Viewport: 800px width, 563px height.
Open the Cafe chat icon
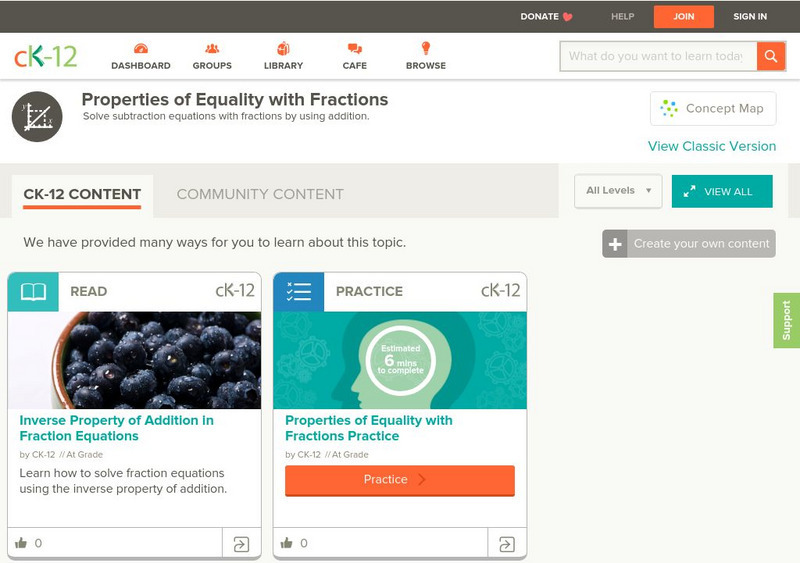tap(355, 49)
